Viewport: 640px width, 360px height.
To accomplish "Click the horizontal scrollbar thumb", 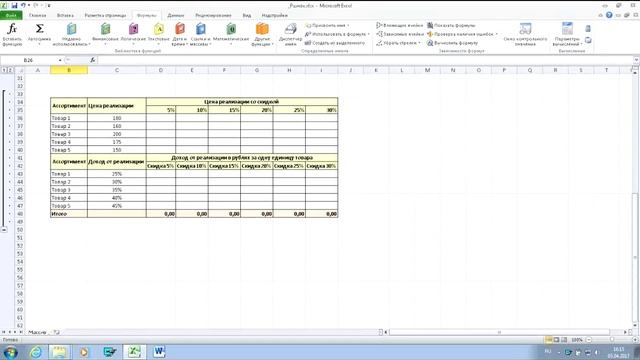I will pyautogui.click(x=499, y=332).
